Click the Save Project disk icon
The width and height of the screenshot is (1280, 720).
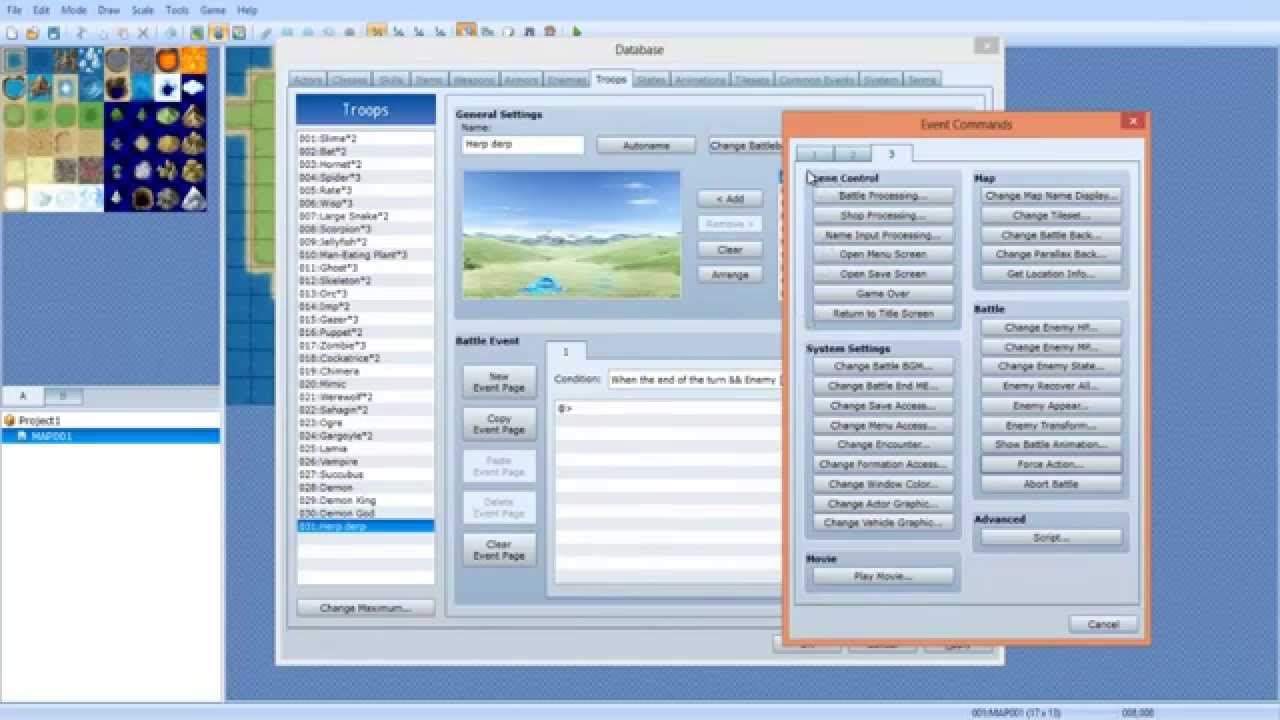click(x=54, y=33)
